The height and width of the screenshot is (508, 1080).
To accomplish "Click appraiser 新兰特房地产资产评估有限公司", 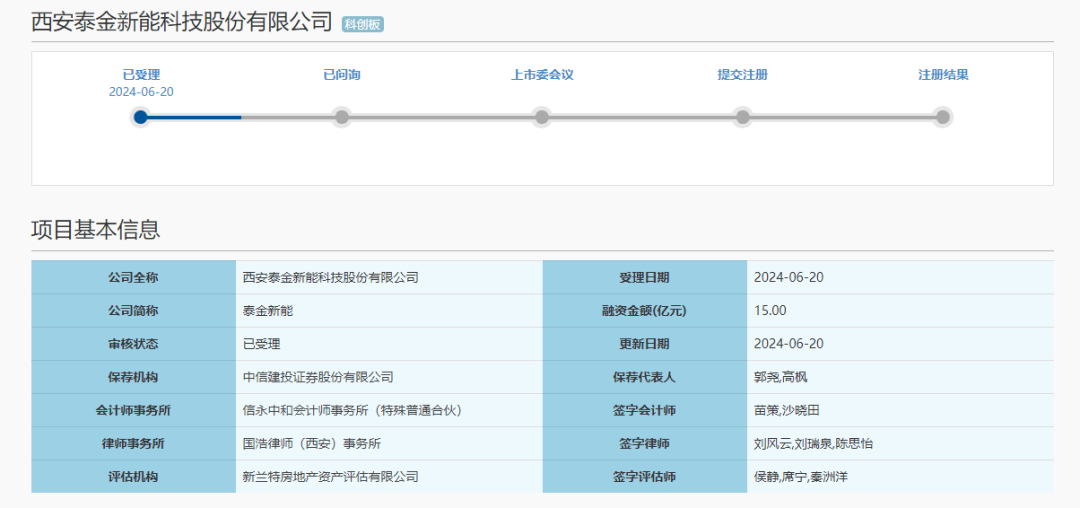I will [x=330, y=477].
